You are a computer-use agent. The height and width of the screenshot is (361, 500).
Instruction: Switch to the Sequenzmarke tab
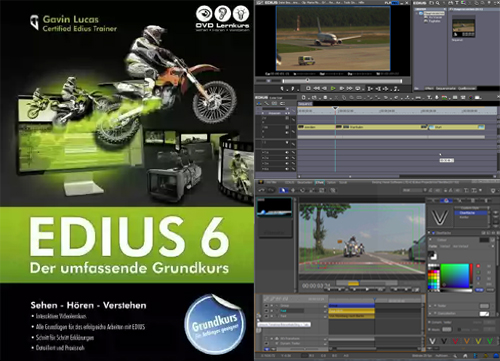(446, 88)
